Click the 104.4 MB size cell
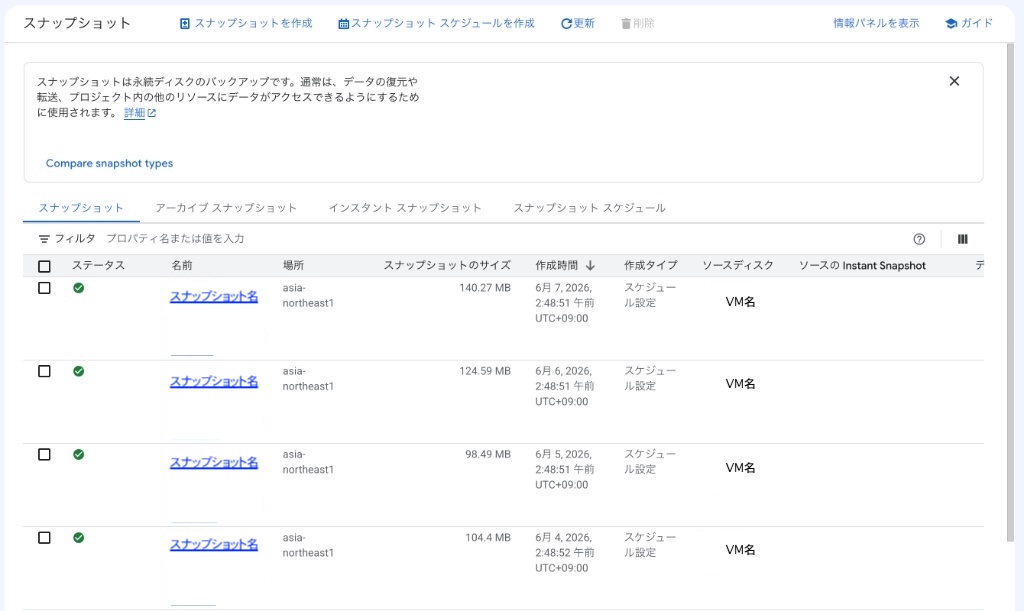This screenshot has height=611, width=1024. click(x=488, y=538)
